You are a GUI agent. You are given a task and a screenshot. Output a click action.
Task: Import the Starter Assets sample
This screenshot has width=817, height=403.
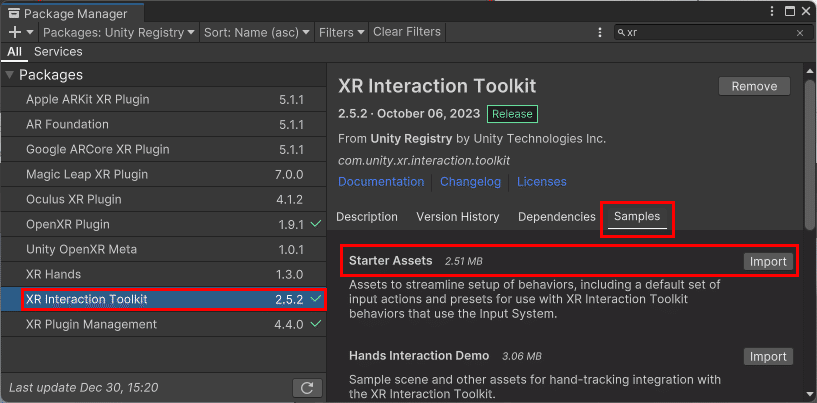click(768, 261)
